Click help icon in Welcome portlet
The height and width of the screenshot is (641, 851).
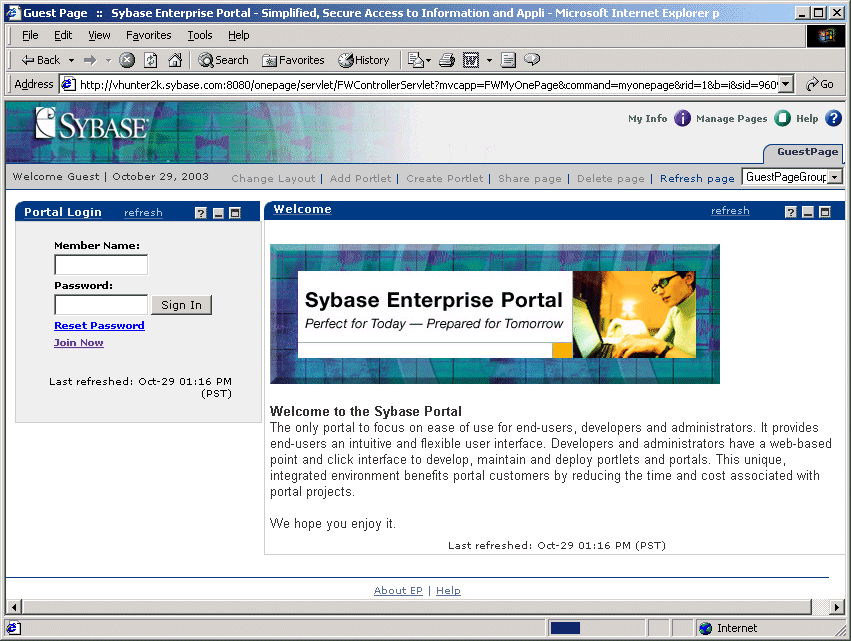coord(791,212)
